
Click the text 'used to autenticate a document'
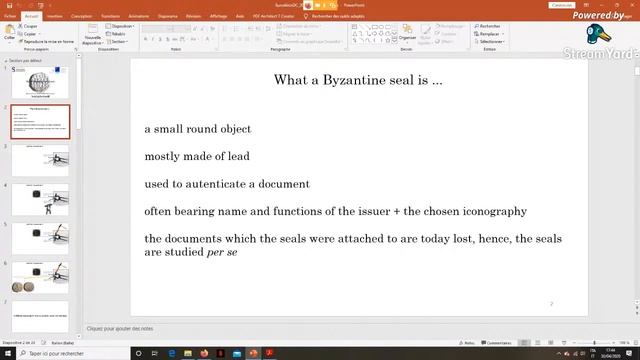tap(227, 184)
